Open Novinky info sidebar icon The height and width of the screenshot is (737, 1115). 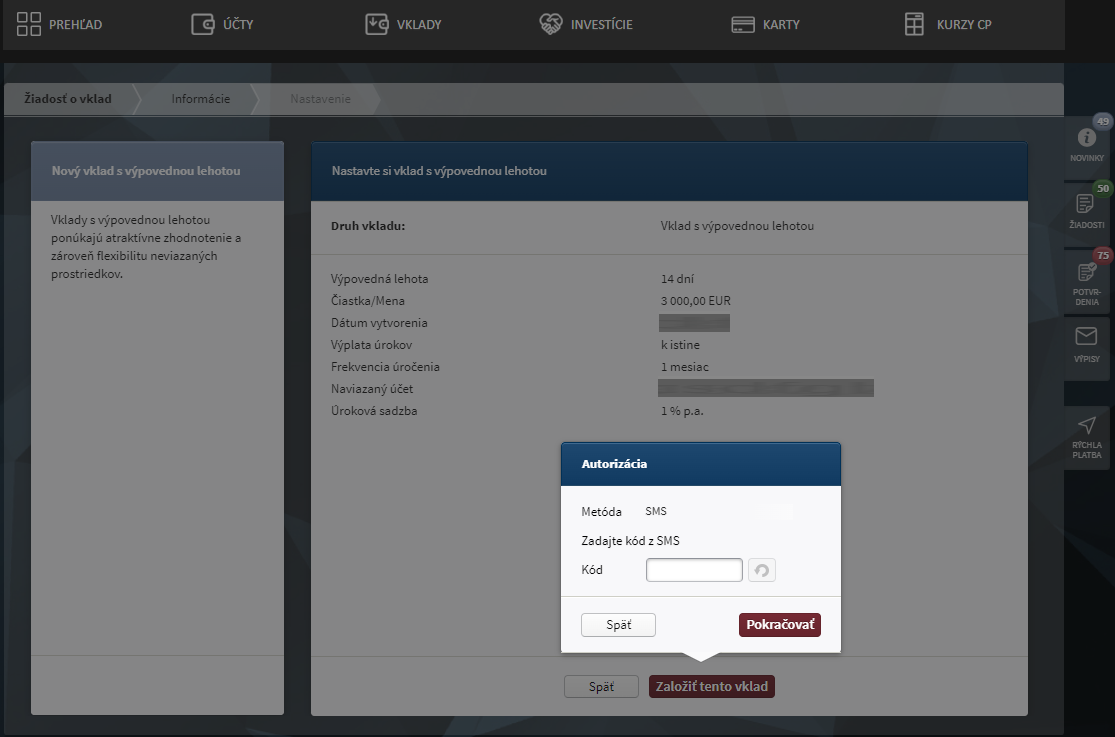click(1086, 138)
